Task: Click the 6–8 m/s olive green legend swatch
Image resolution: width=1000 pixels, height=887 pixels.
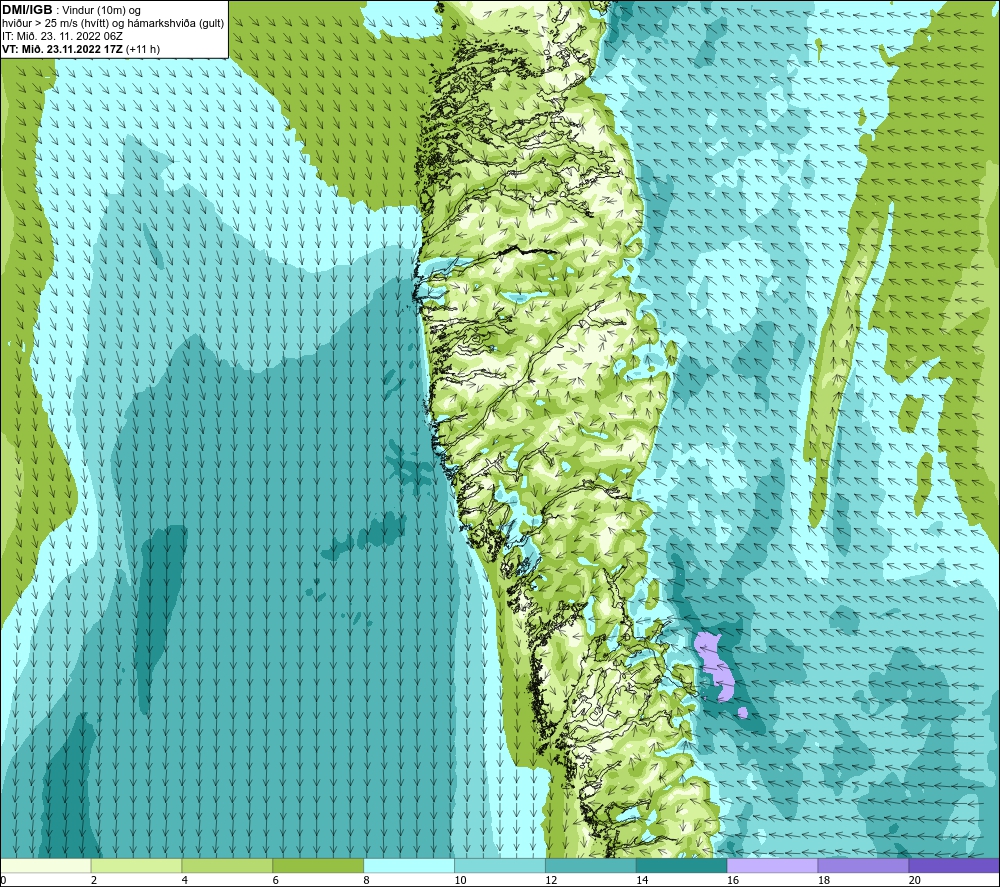Action: pyautogui.click(x=318, y=865)
